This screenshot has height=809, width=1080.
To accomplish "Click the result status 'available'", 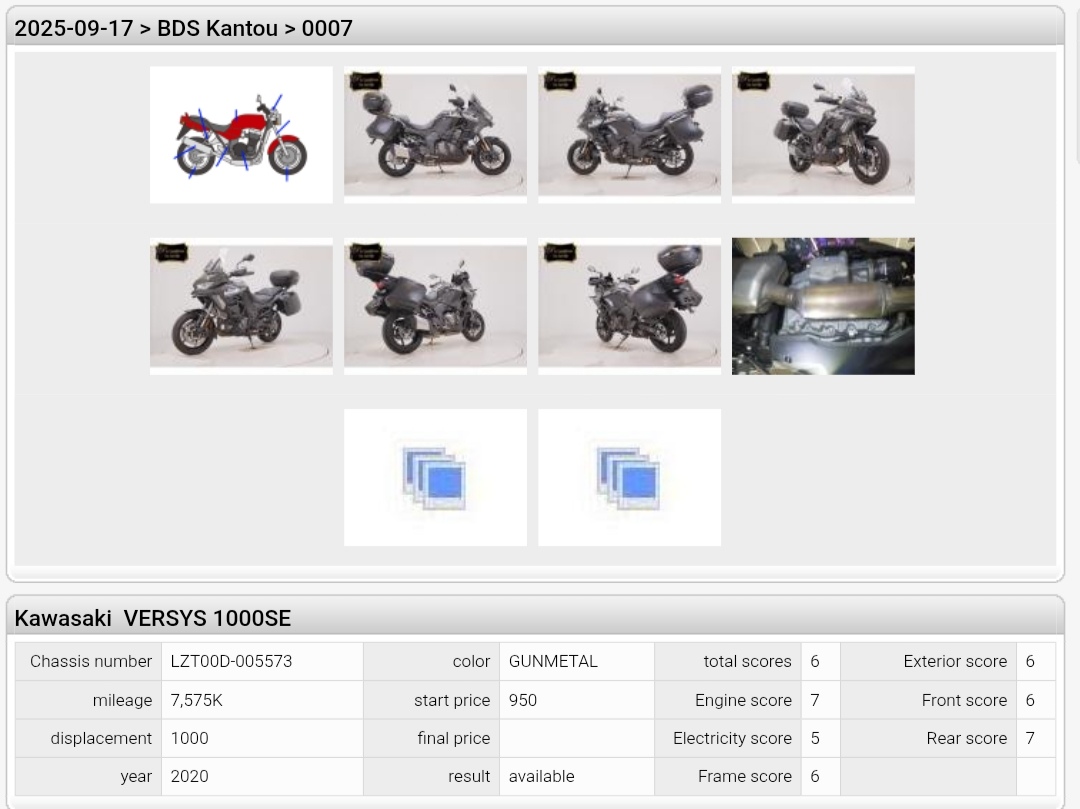I will coord(541,776).
